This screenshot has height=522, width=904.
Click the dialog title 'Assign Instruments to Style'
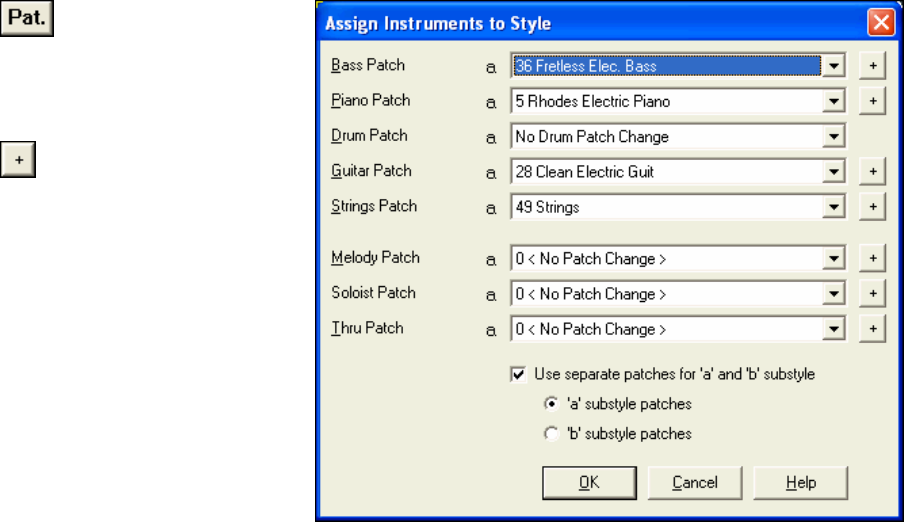[x=438, y=24]
